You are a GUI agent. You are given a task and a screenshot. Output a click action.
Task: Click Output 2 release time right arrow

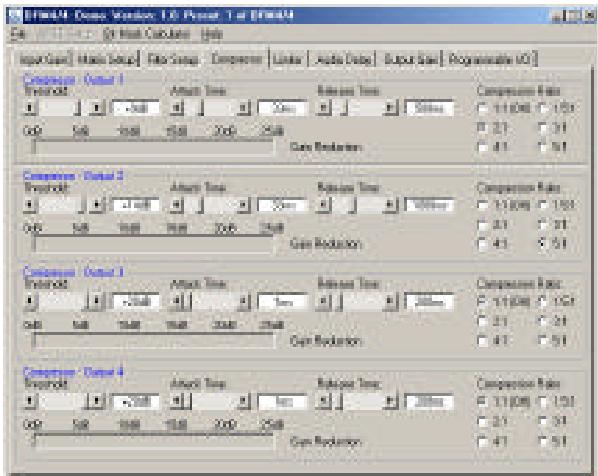coord(390,205)
